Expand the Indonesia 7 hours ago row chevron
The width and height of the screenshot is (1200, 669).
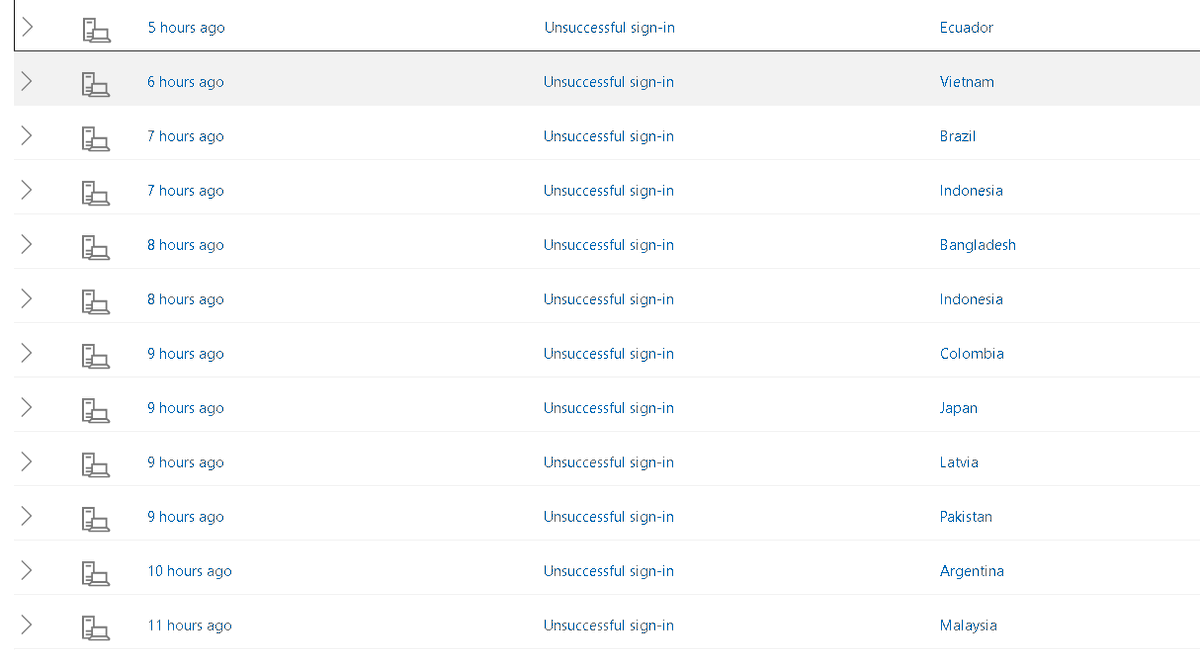point(27,190)
